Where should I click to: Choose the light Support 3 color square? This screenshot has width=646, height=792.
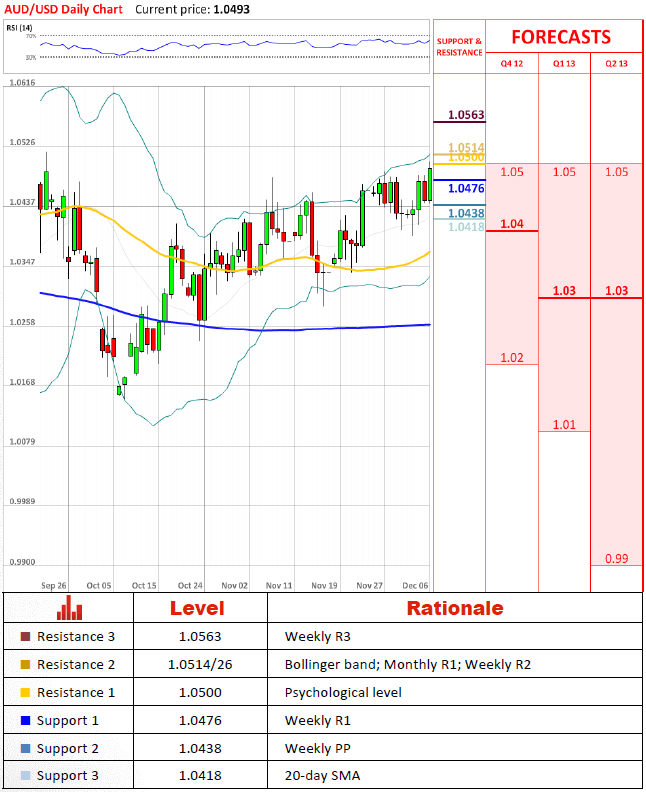[x=25, y=777]
